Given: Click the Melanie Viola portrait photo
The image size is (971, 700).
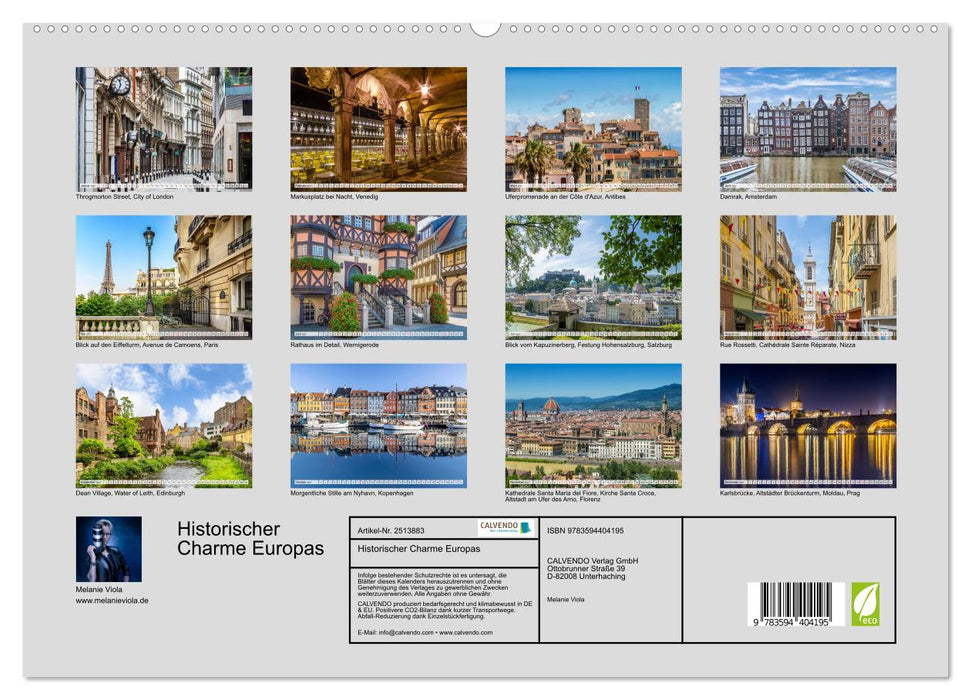Looking at the screenshot, I should click(108, 549).
